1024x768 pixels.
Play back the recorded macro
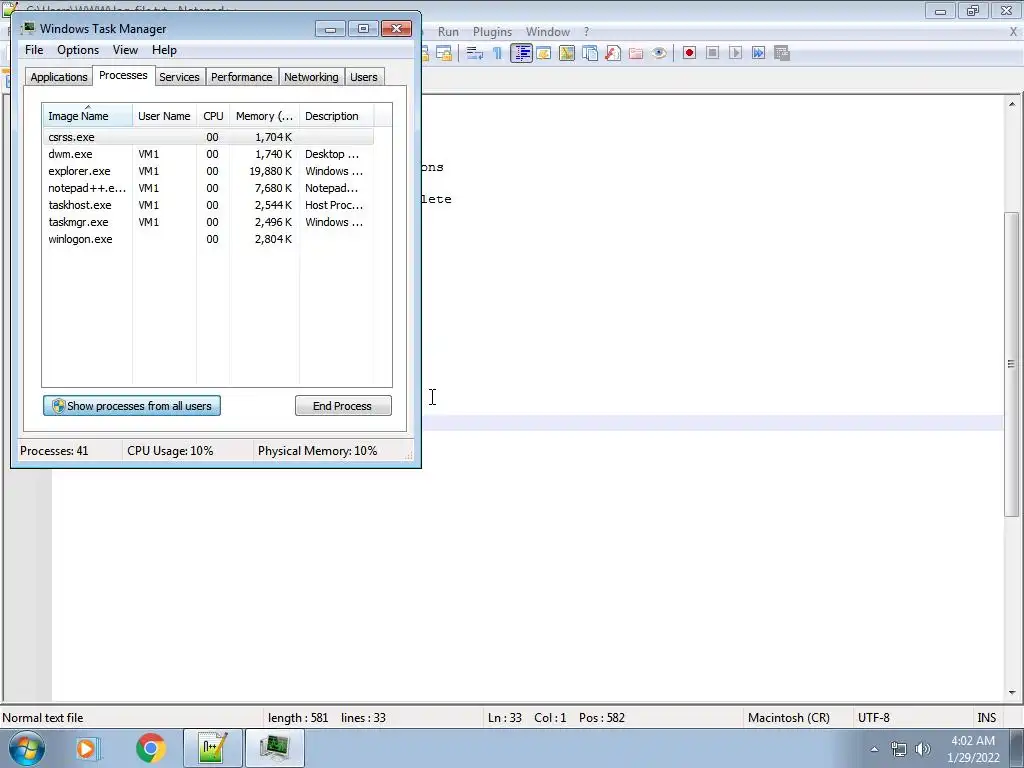click(735, 53)
